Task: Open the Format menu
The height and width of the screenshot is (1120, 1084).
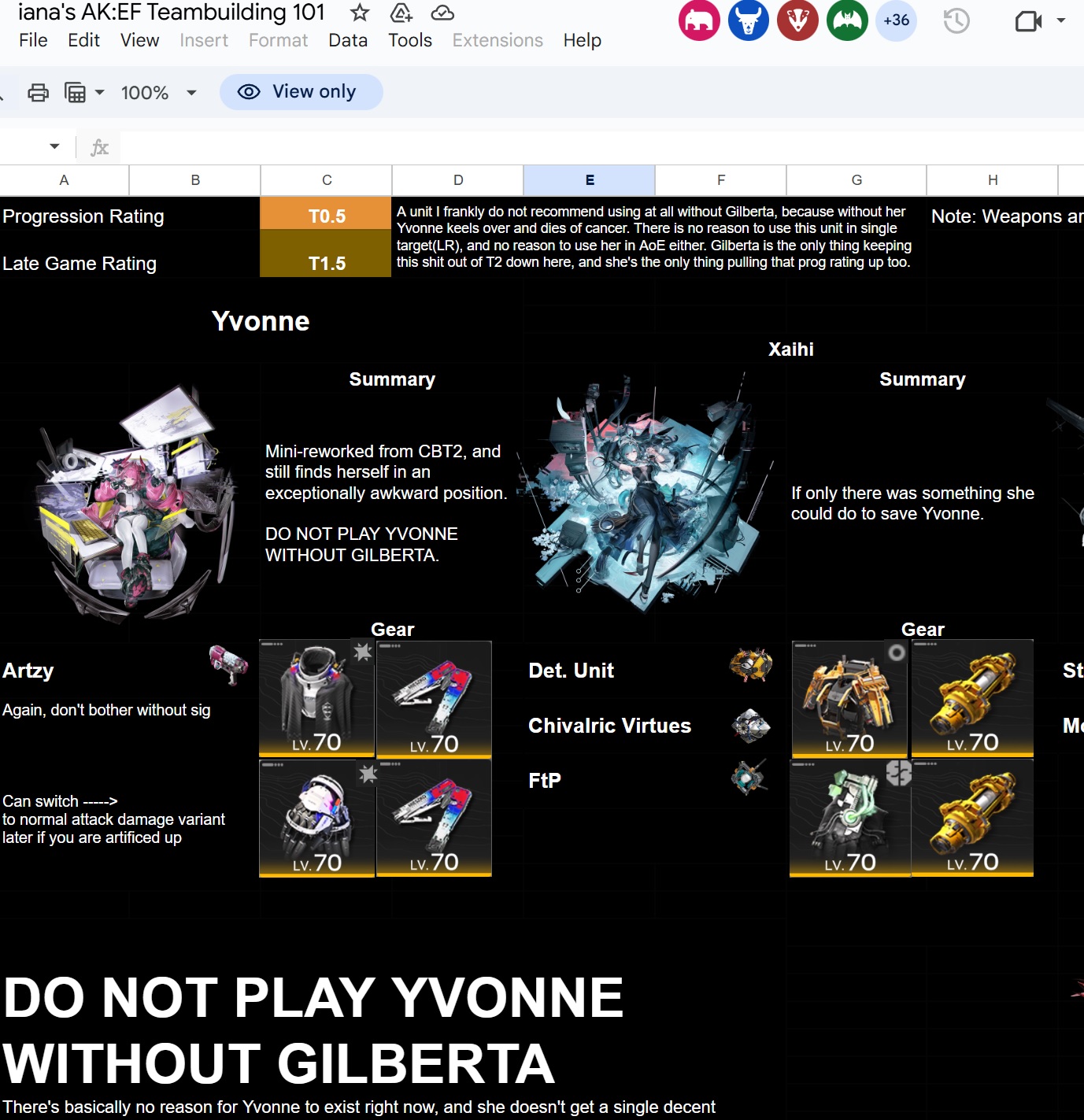Action: [x=278, y=40]
